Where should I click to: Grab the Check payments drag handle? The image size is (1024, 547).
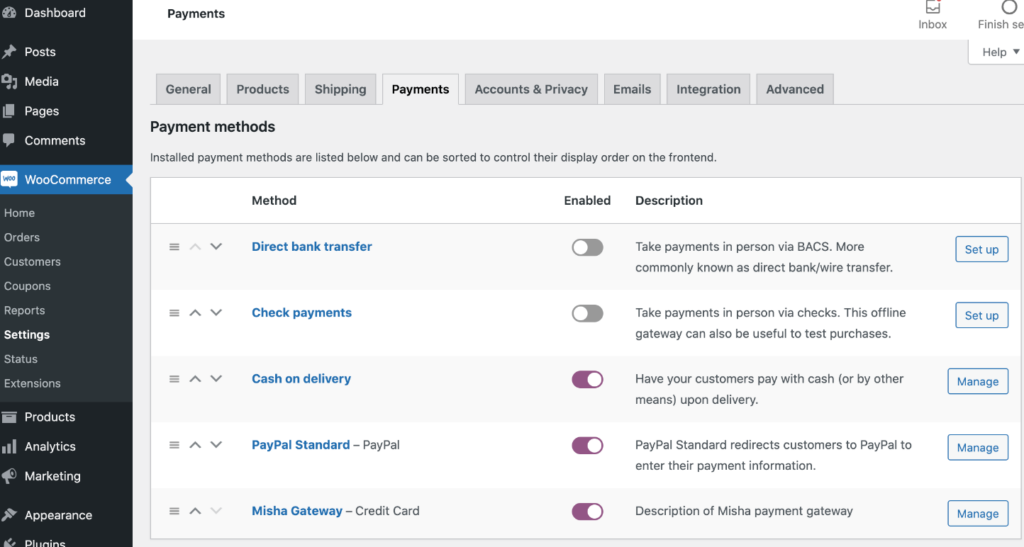click(174, 313)
